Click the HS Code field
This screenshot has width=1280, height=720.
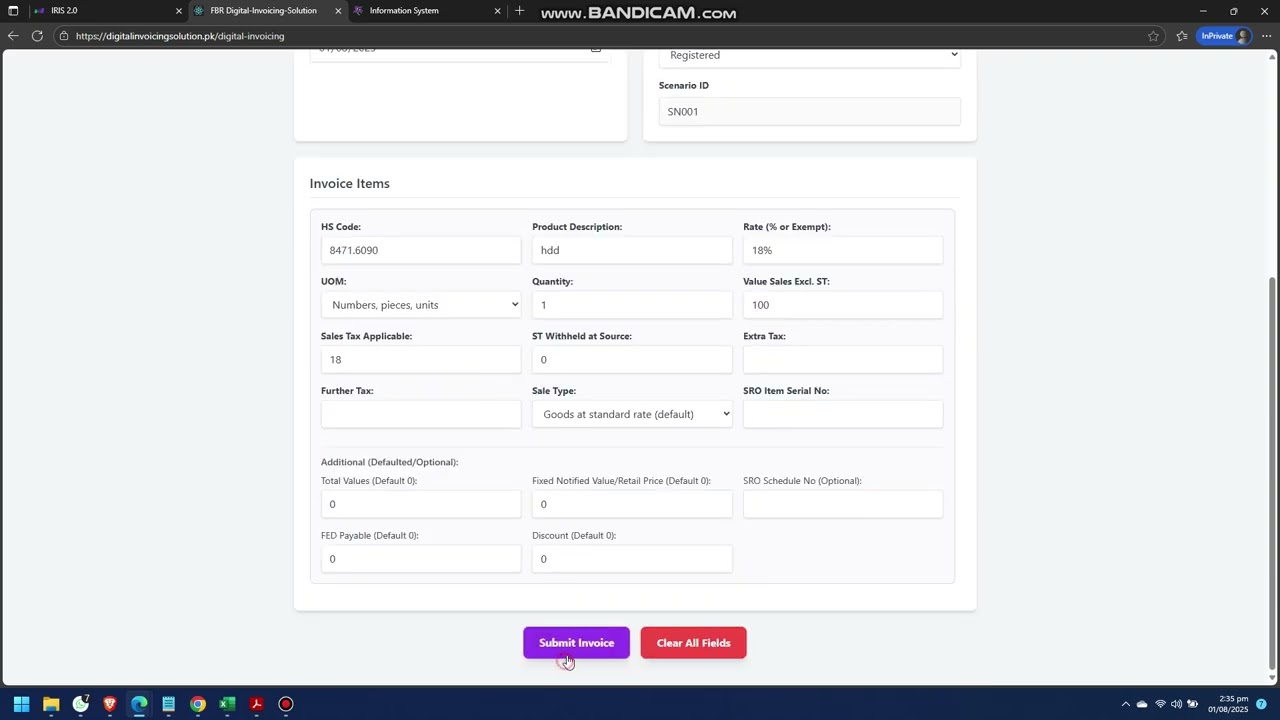pos(421,250)
